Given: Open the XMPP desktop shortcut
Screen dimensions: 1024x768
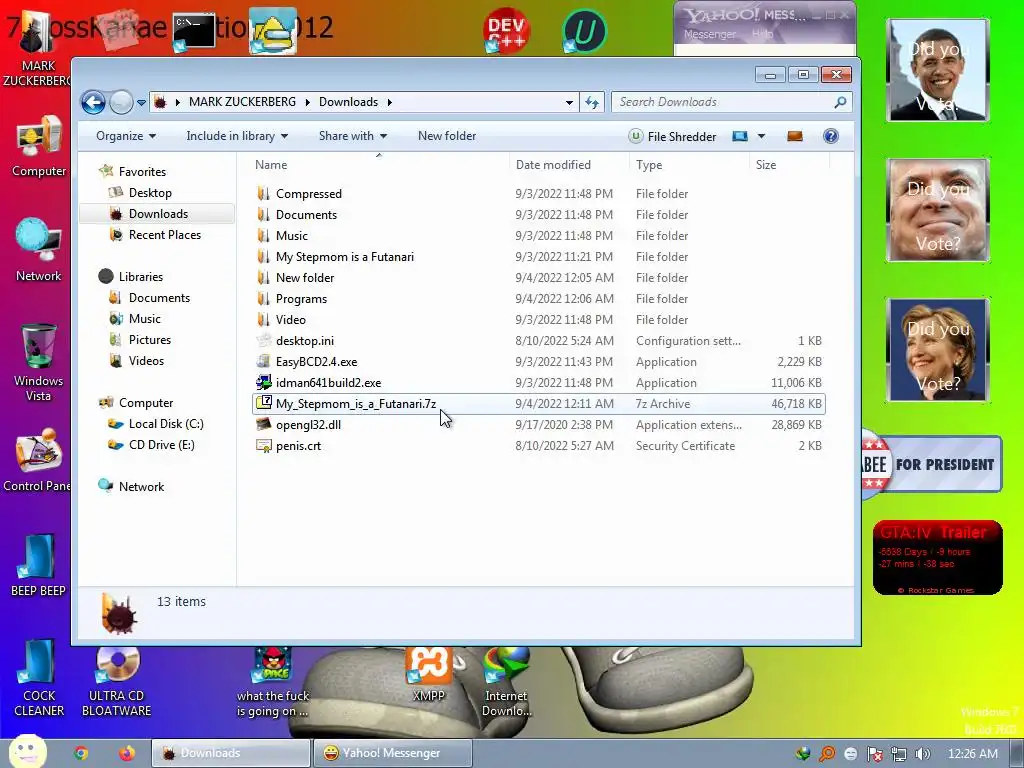Looking at the screenshot, I should [x=428, y=675].
